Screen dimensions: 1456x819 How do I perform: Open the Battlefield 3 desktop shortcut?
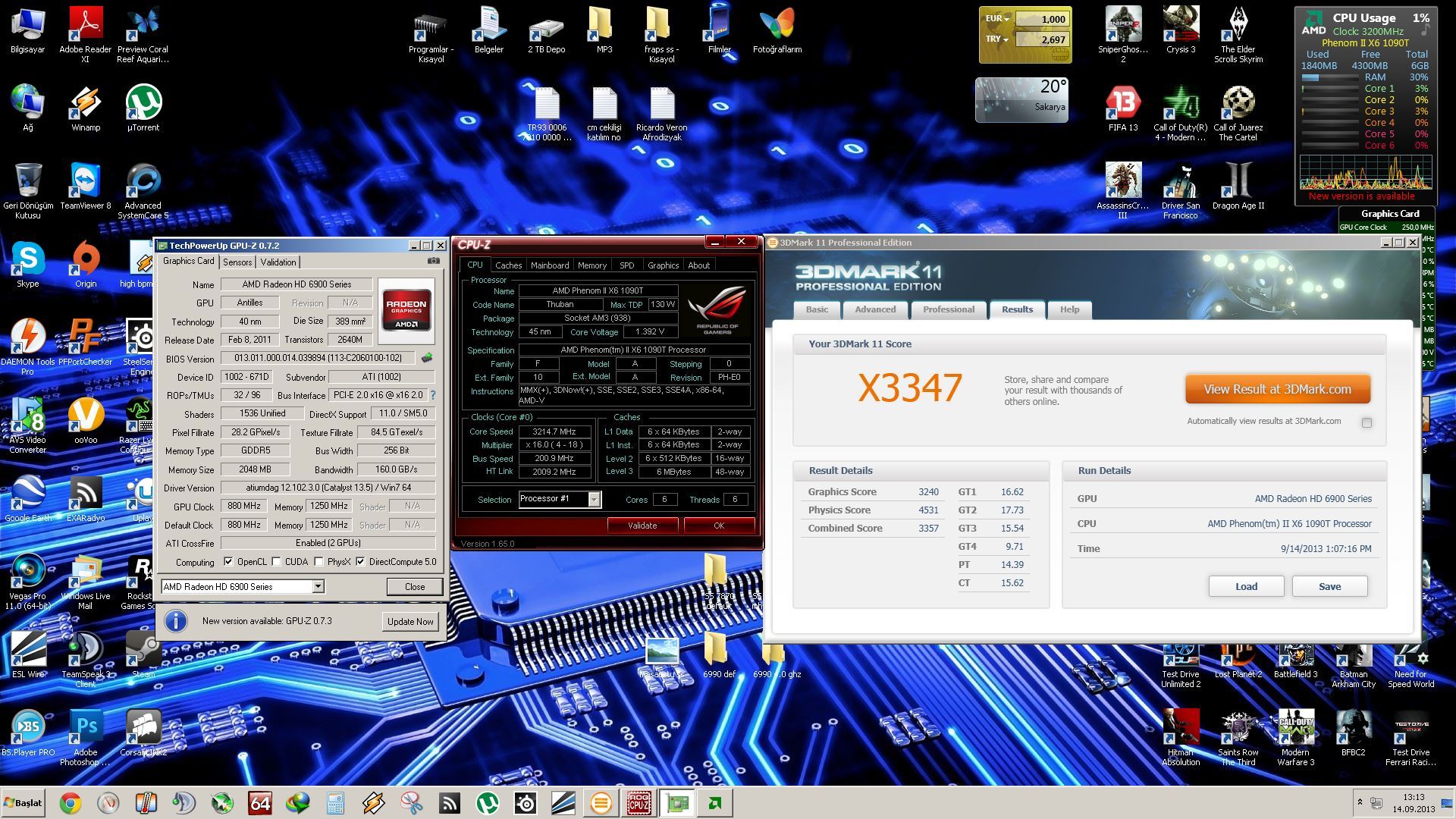[1295, 655]
